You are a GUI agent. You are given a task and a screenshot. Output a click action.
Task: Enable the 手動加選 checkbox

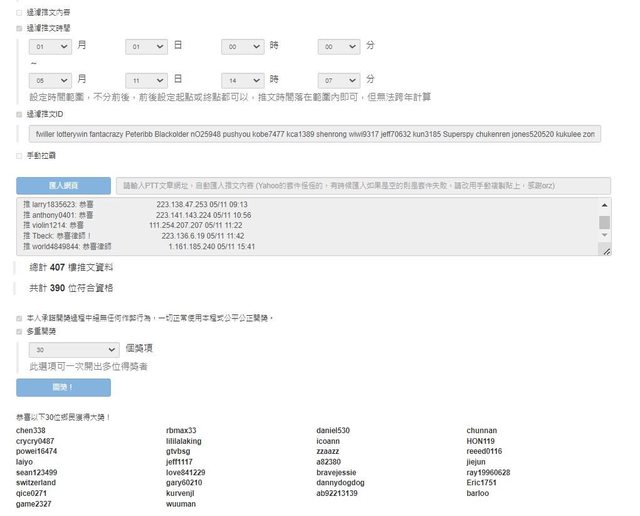click(x=19, y=156)
